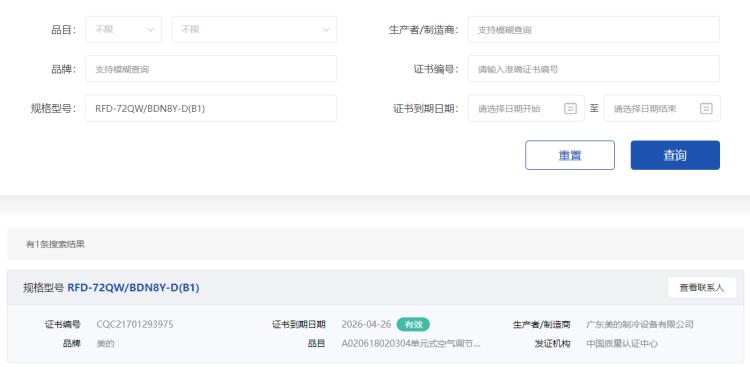View contacts via 查看联系人 button
750x367 pixels.
702,288
